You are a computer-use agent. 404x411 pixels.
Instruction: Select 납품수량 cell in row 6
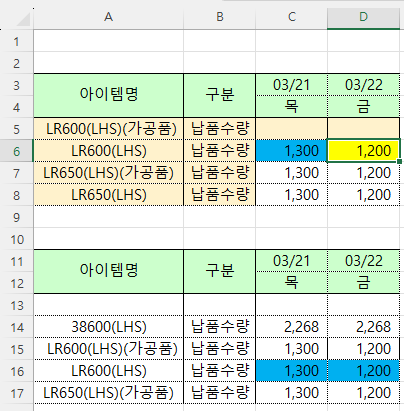220,151
